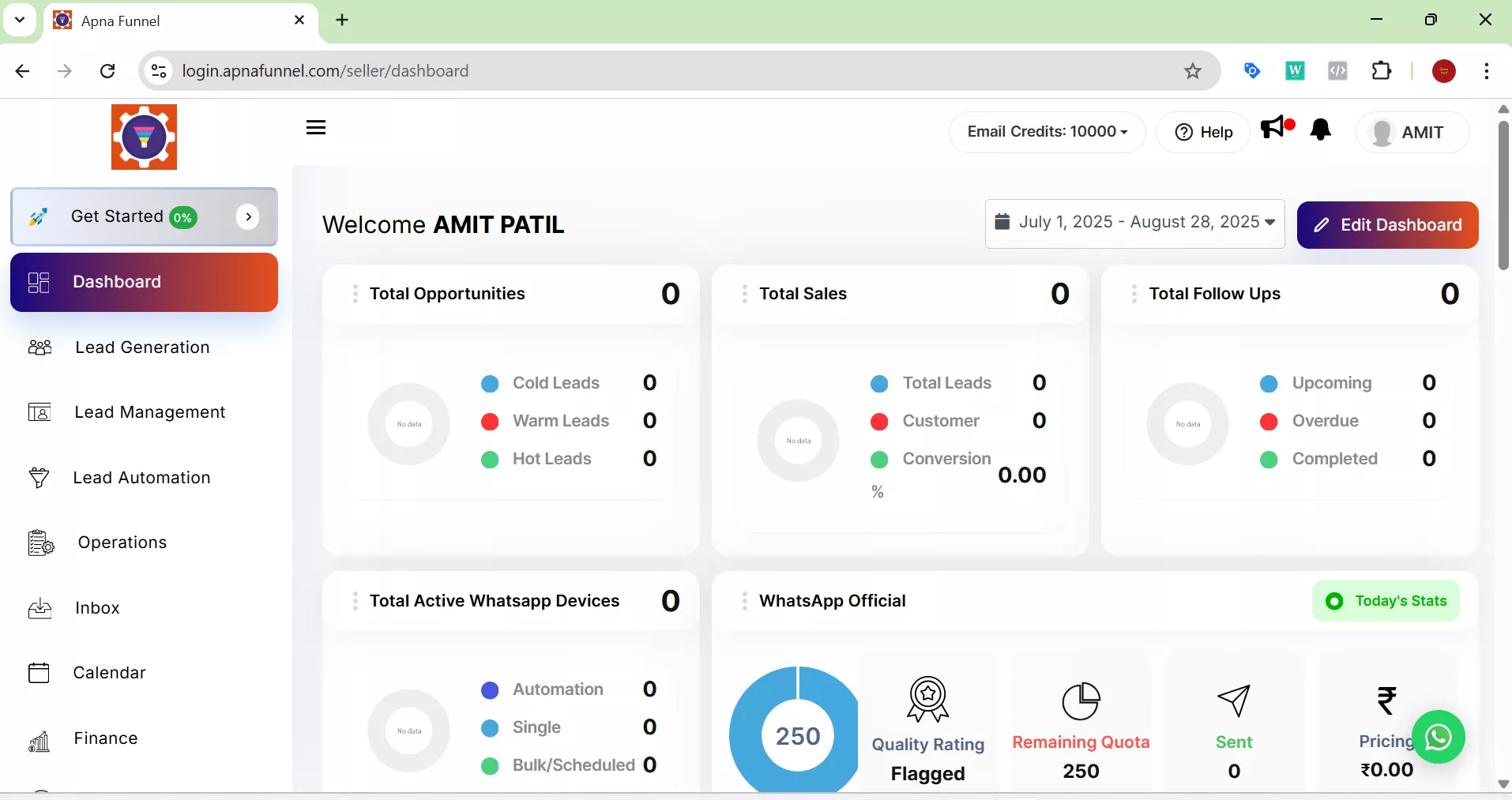Open the bell notifications icon
1512x800 pixels.
[x=1321, y=130]
